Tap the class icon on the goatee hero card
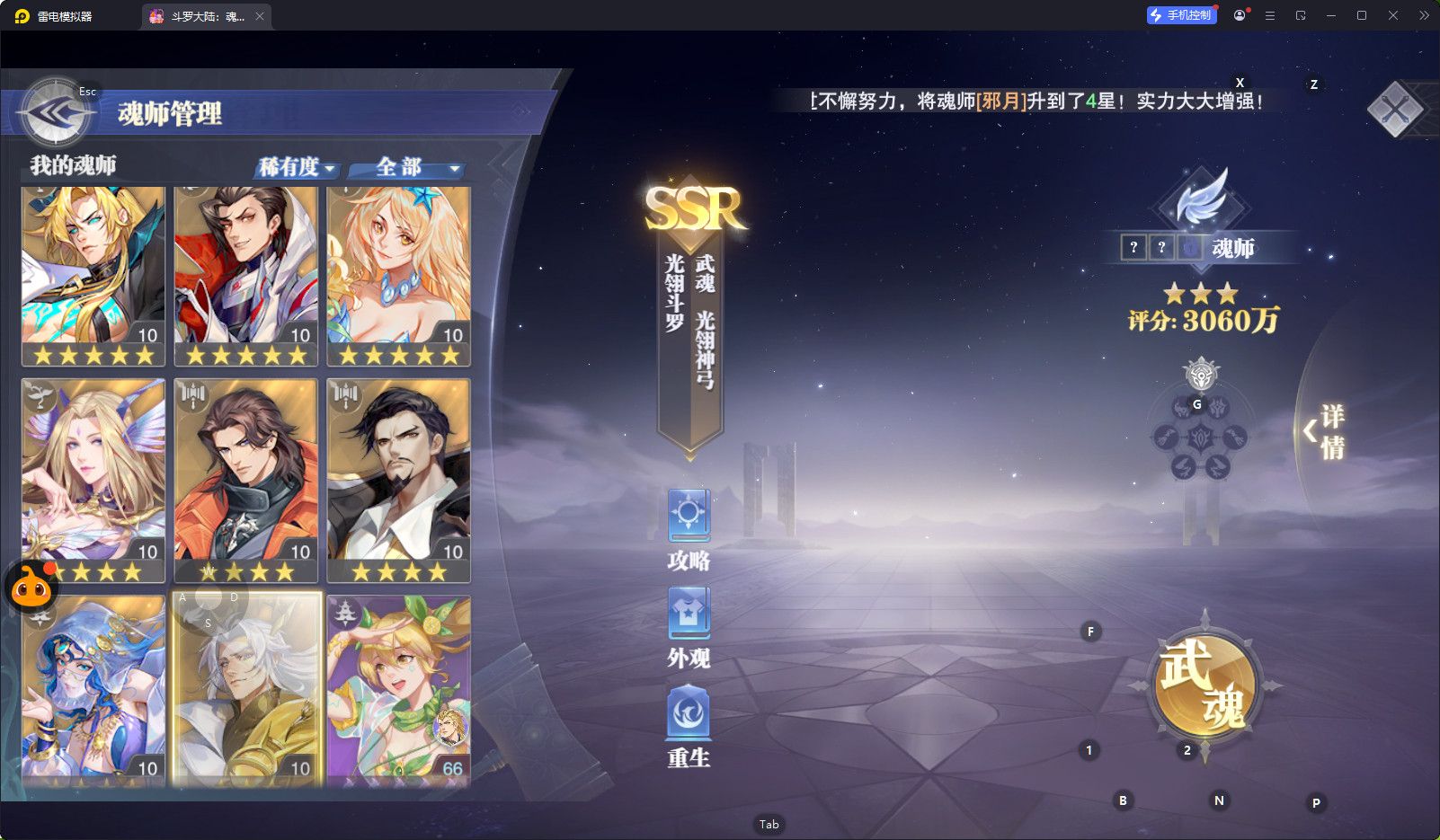Image resolution: width=1440 pixels, height=840 pixels. point(345,394)
